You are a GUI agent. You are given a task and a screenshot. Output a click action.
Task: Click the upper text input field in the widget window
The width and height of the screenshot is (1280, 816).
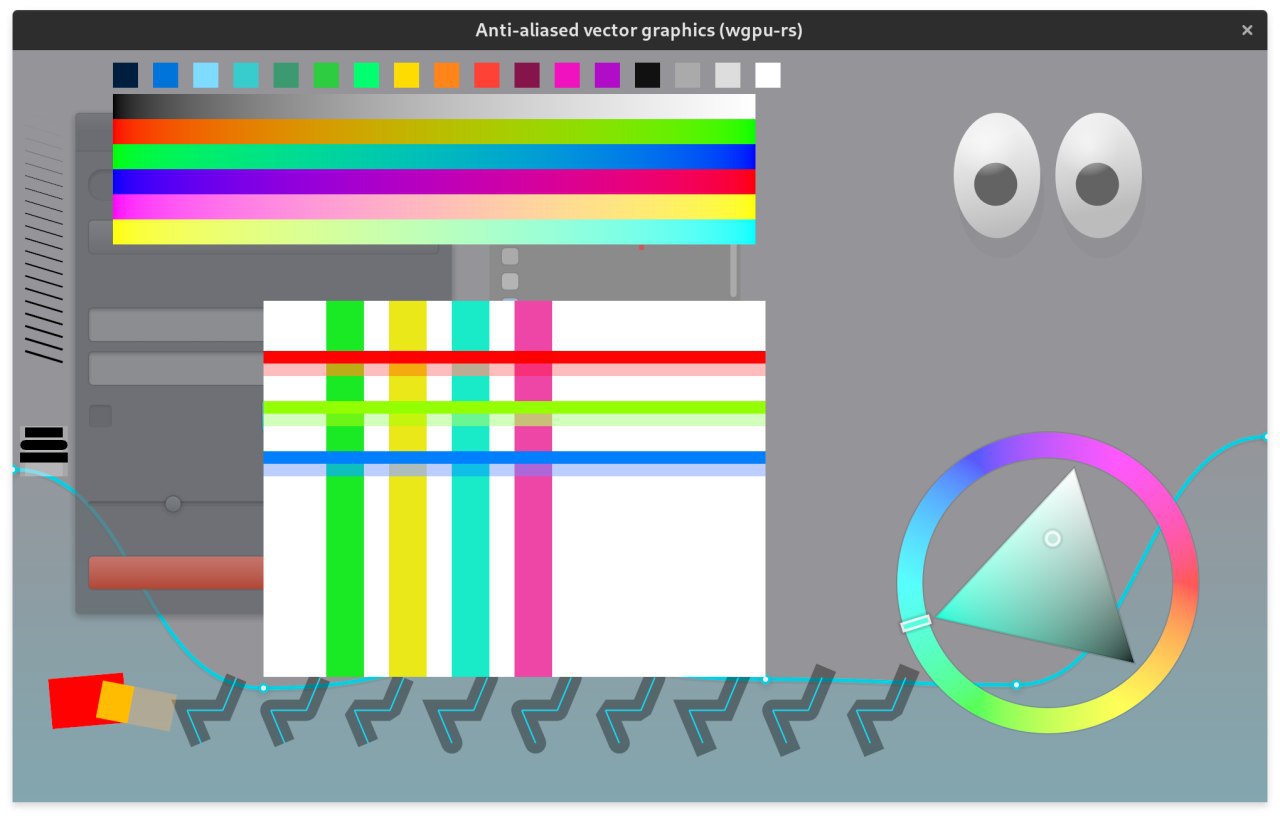click(176, 326)
